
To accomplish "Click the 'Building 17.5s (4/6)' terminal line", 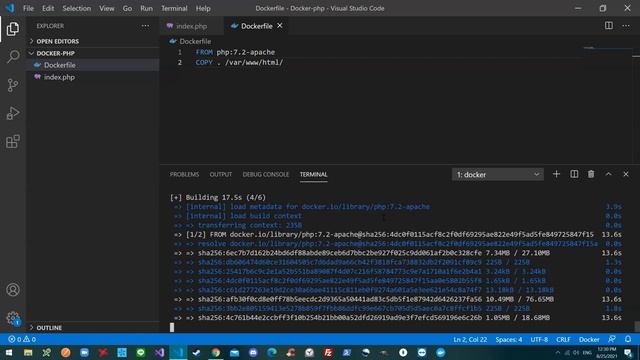I will click(218, 198).
